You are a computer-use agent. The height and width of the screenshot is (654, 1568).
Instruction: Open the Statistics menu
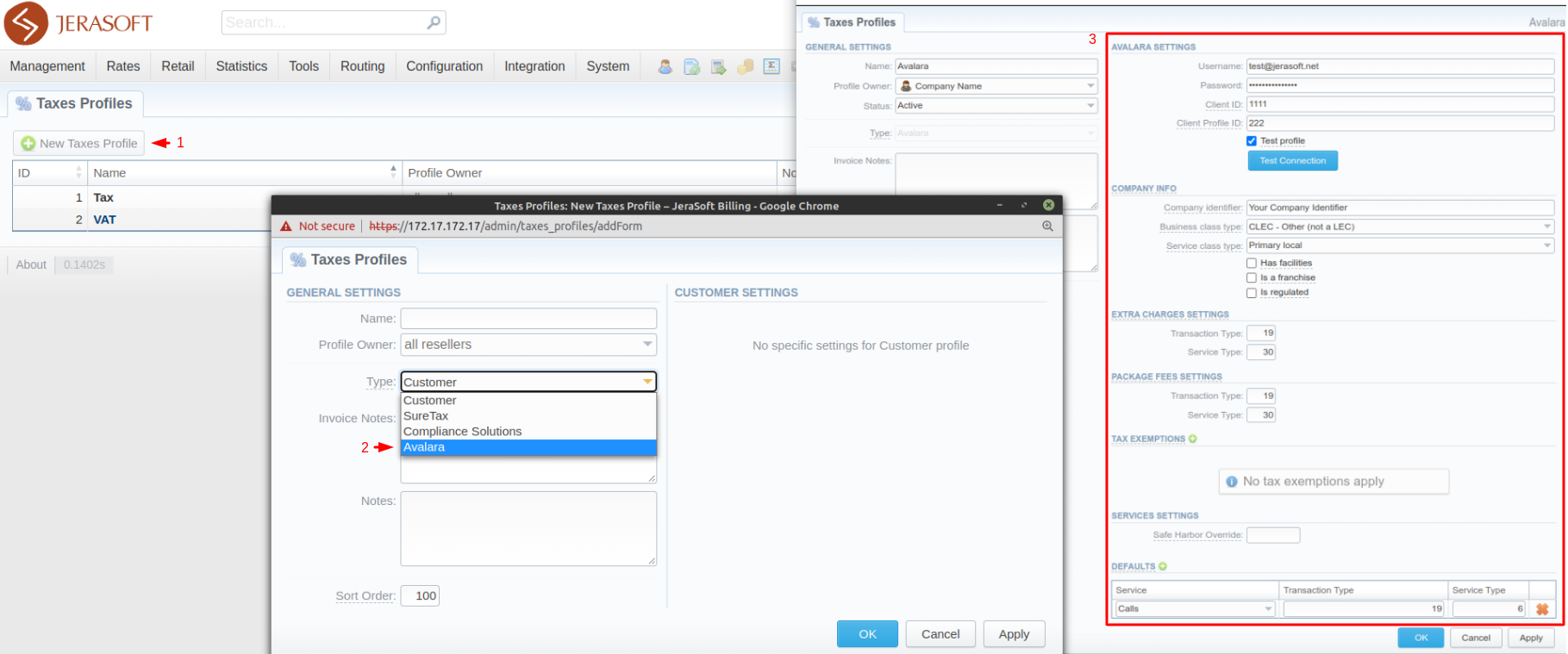pos(241,66)
